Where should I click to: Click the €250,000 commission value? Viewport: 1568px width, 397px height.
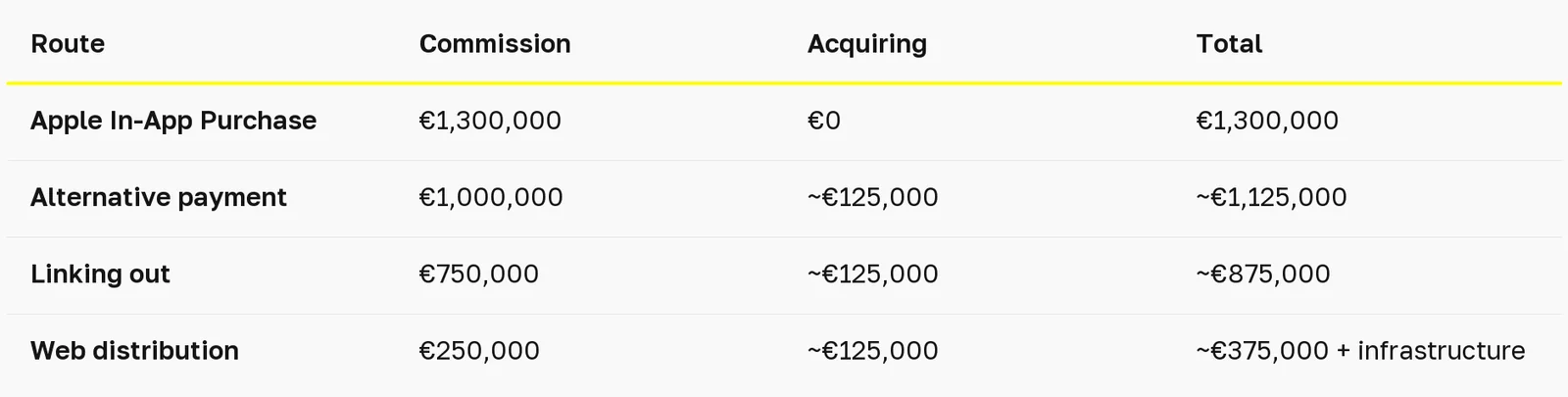point(479,351)
